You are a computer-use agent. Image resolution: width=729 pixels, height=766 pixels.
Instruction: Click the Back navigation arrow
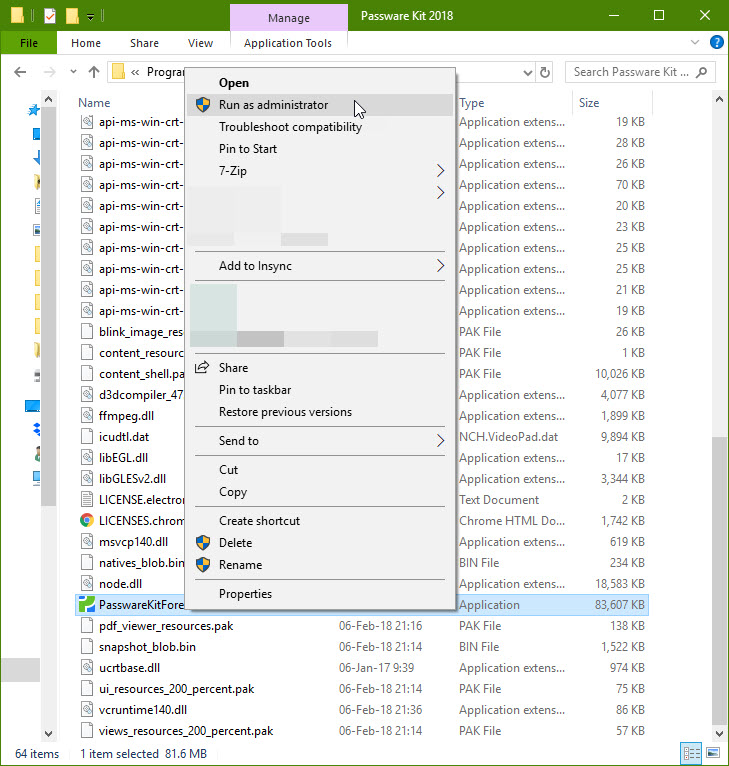(20, 72)
